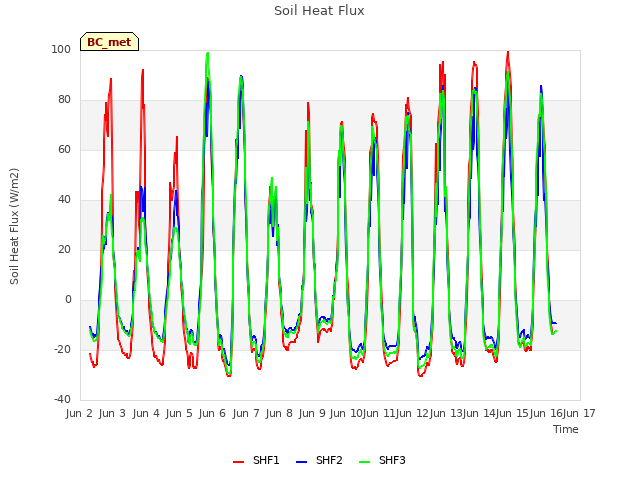
Task: Toggle SHF1 series via legend label
Action: pyautogui.click(x=266, y=460)
